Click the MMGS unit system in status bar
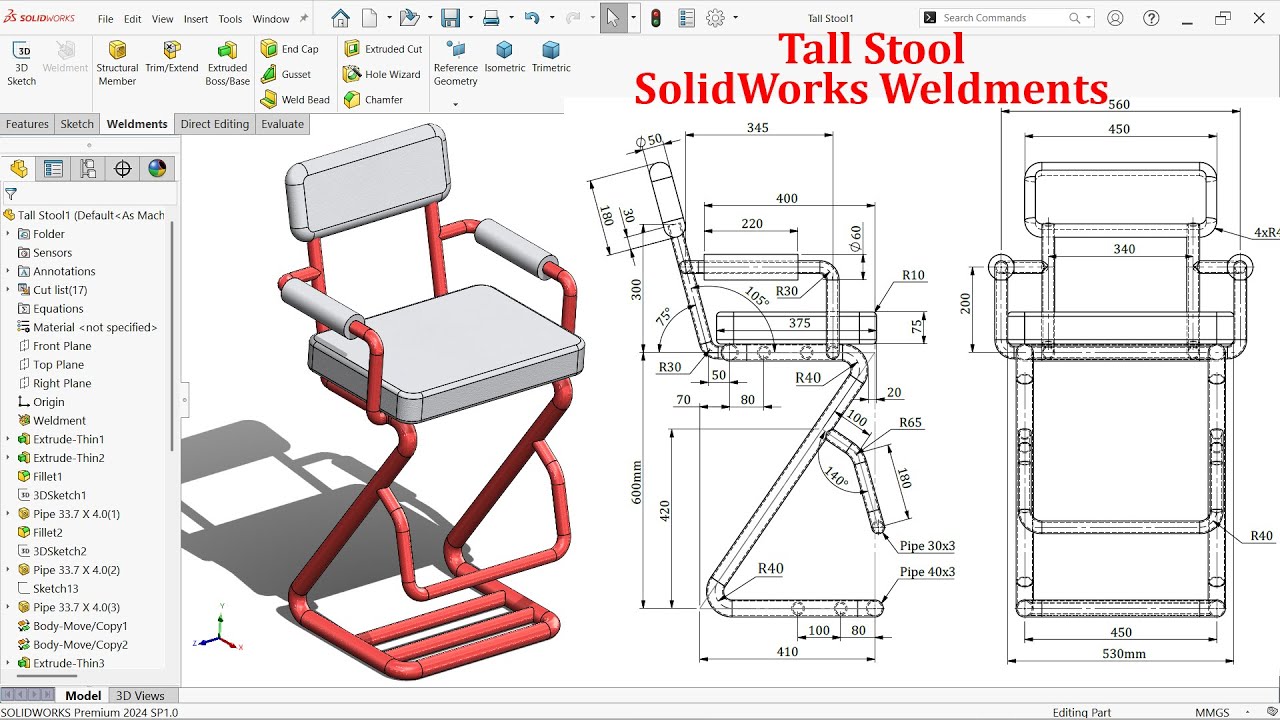 click(x=1212, y=712)
